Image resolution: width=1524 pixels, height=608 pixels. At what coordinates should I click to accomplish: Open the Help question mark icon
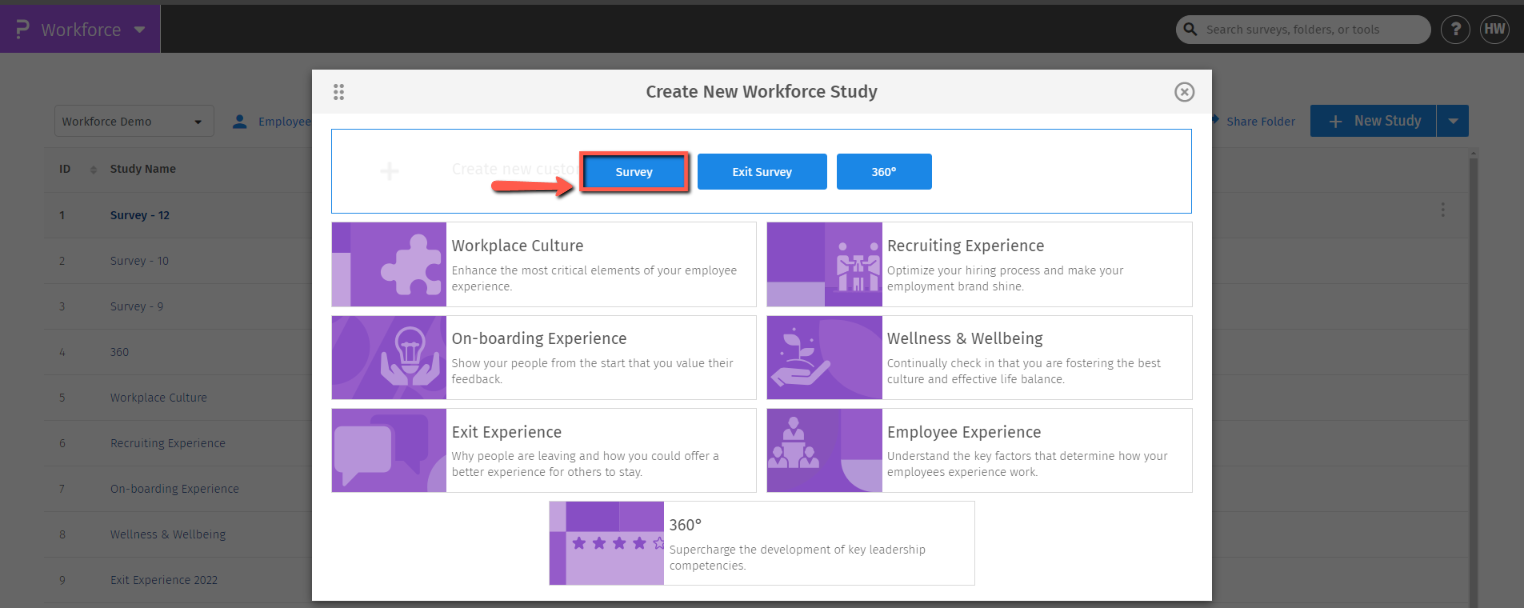pyautogui.click(x=1455, y=29)
